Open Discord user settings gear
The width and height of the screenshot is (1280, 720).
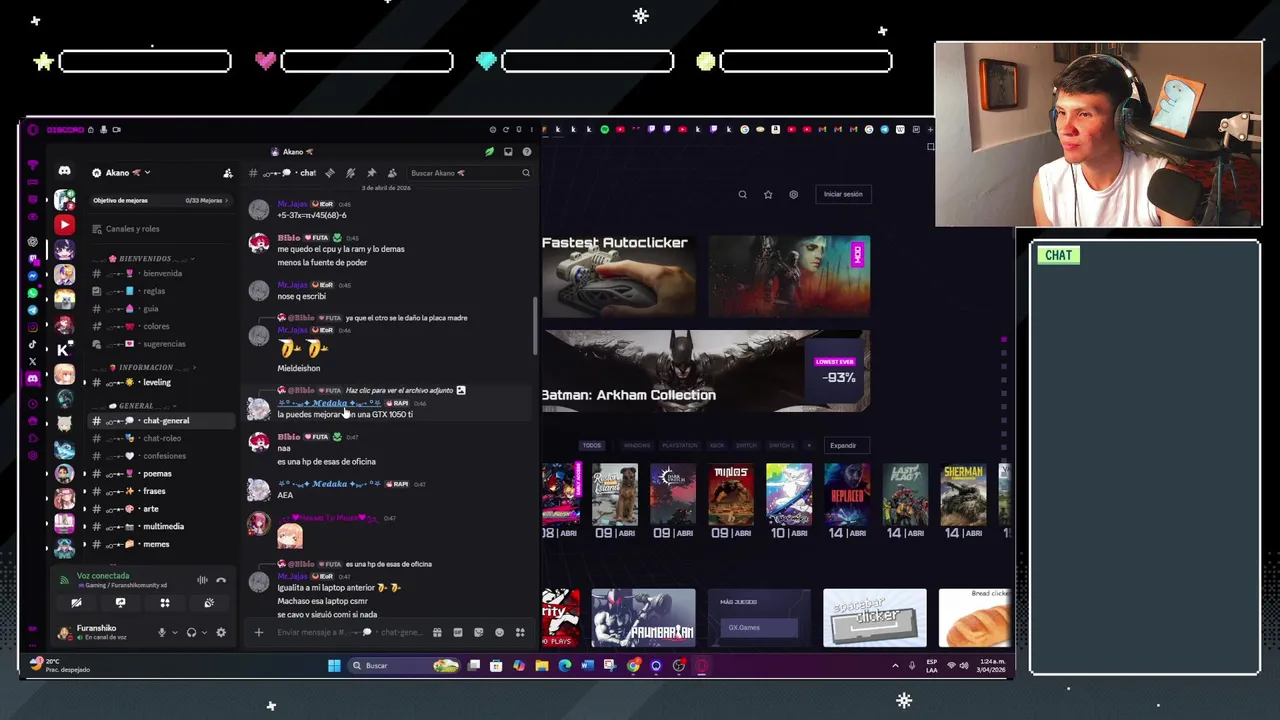pos(221,632)
